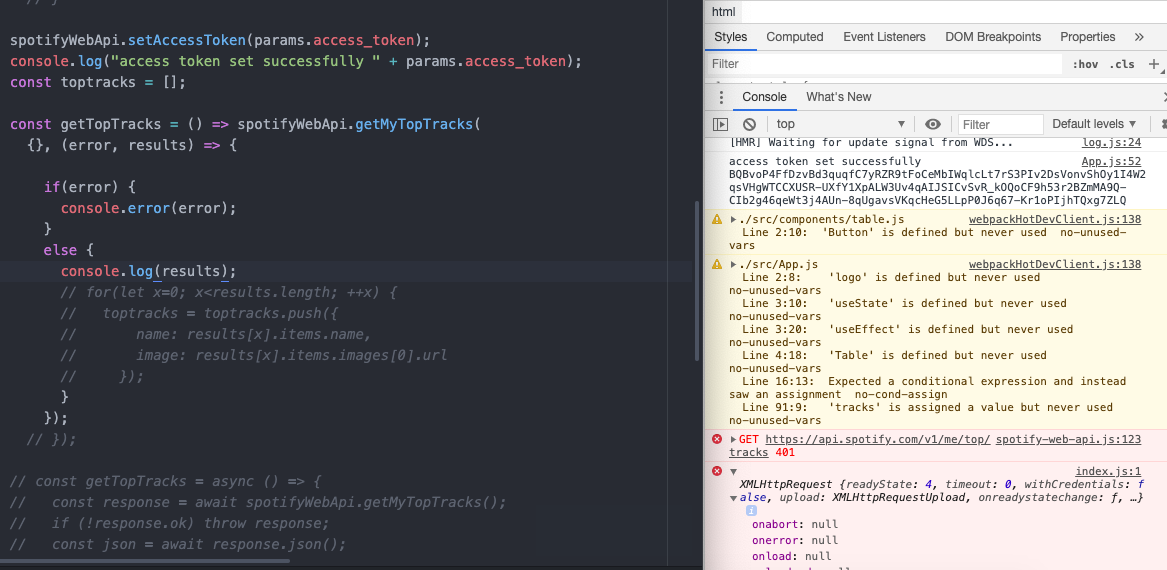Click the 'onload: null' property row
Screen dimensions: 1167x570
click(792, 557)
